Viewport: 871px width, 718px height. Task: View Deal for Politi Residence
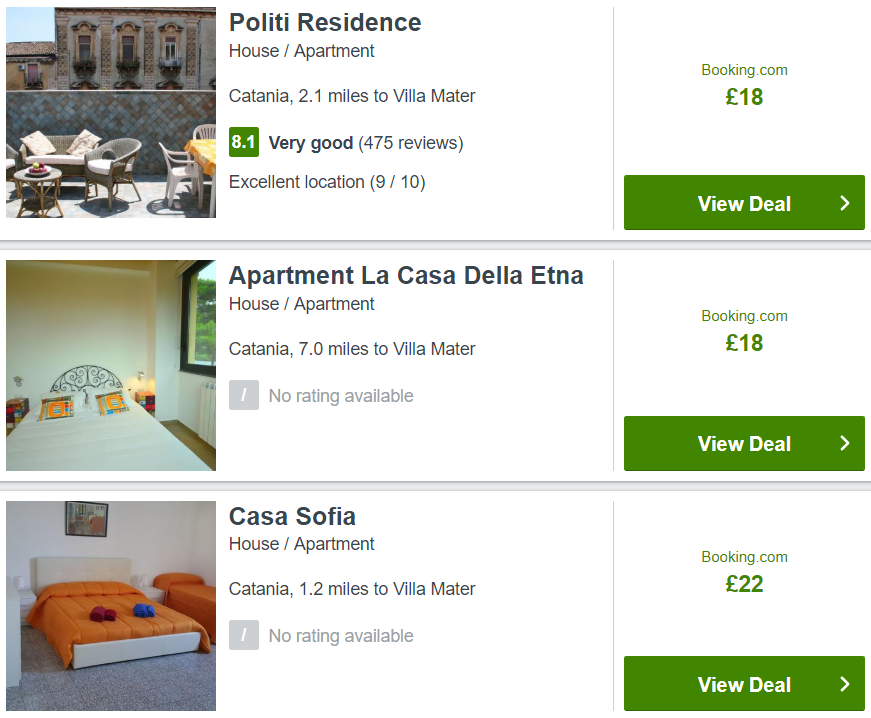point(744,203)
